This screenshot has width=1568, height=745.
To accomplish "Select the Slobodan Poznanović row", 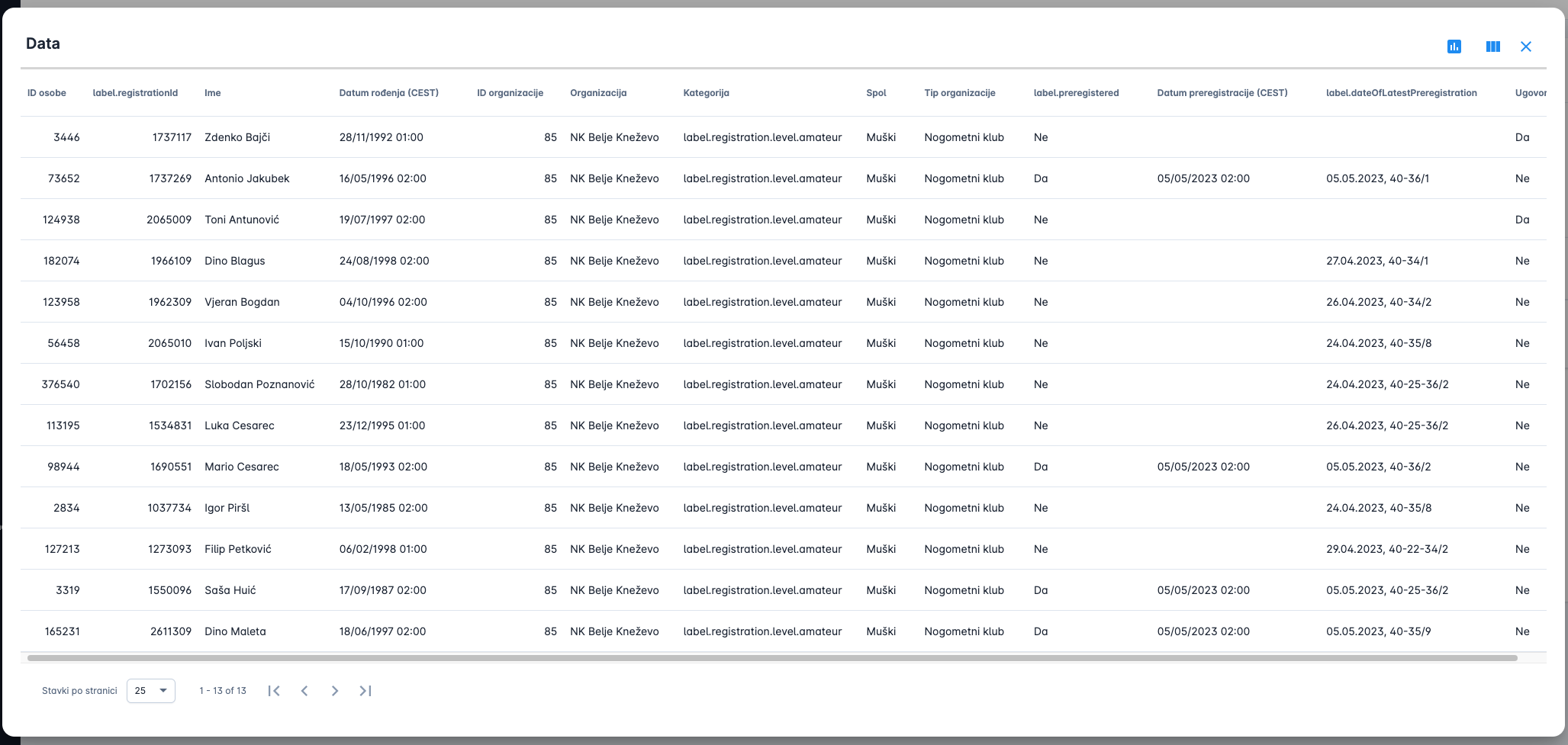I will tap(259, 384).
